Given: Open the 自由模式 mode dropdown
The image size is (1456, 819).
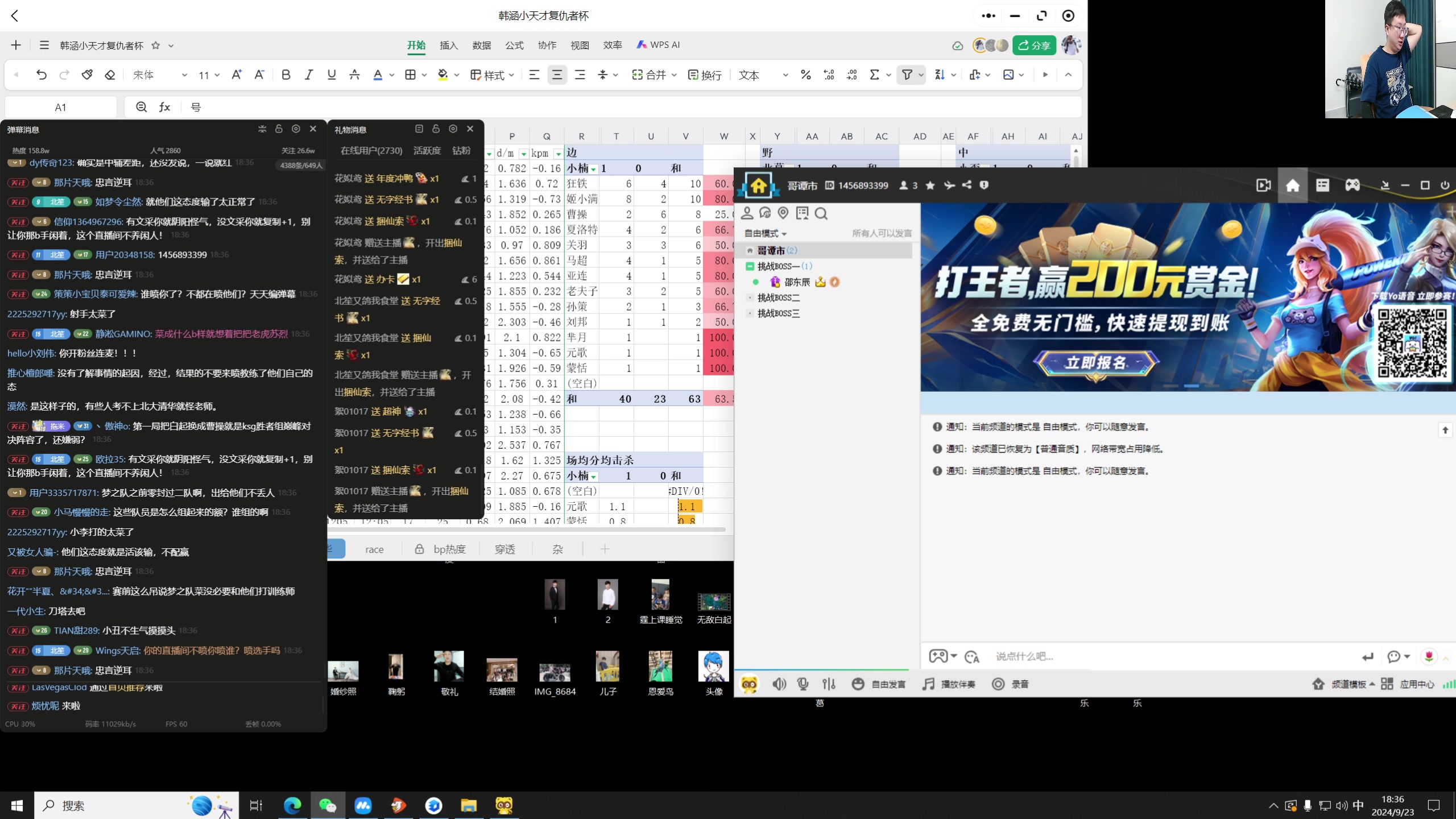Looking at the screenshot, I should [766, 233].
